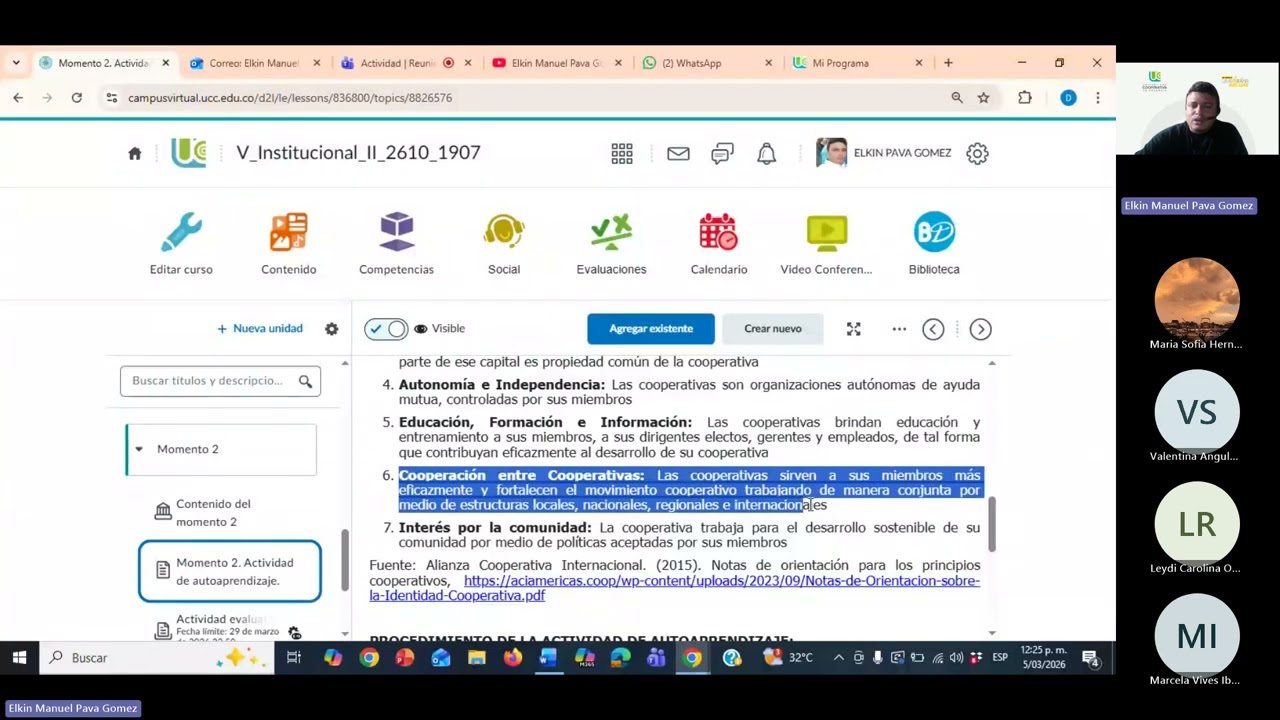Screen dimensions: 1280x720
Task: Open the aciamericas.coop Notas de Orientación link
Action: (674, 588)
